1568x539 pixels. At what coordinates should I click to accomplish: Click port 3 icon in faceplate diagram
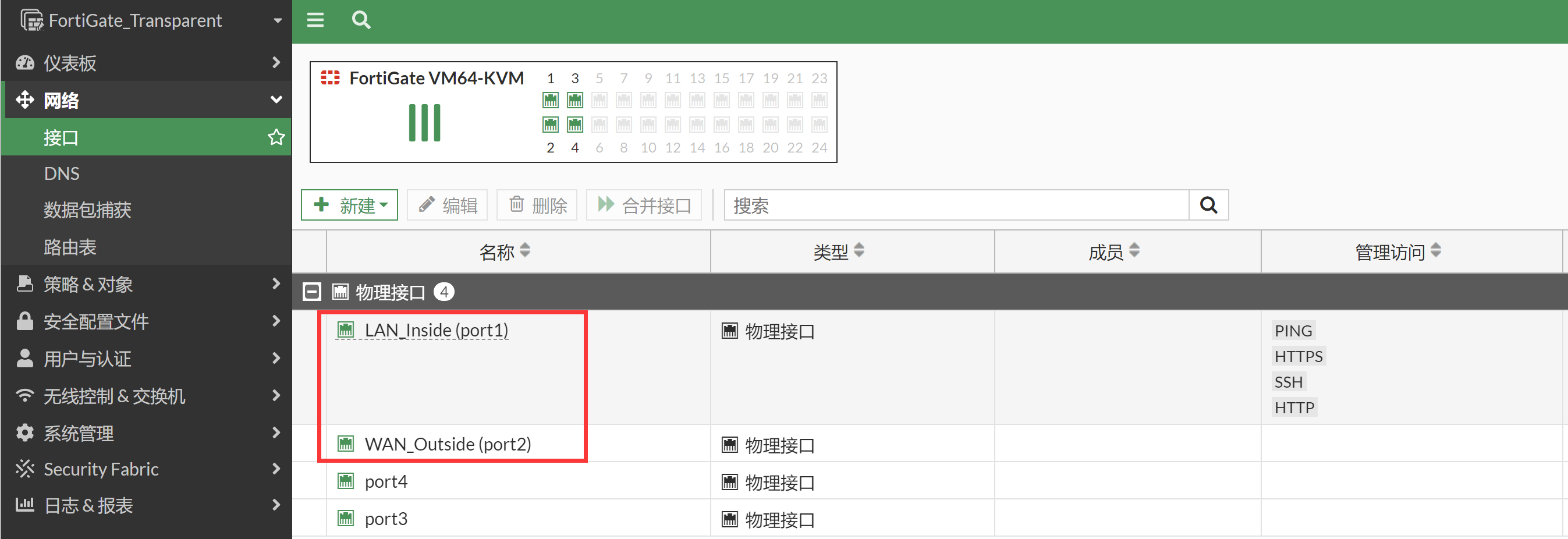(574, 100)
